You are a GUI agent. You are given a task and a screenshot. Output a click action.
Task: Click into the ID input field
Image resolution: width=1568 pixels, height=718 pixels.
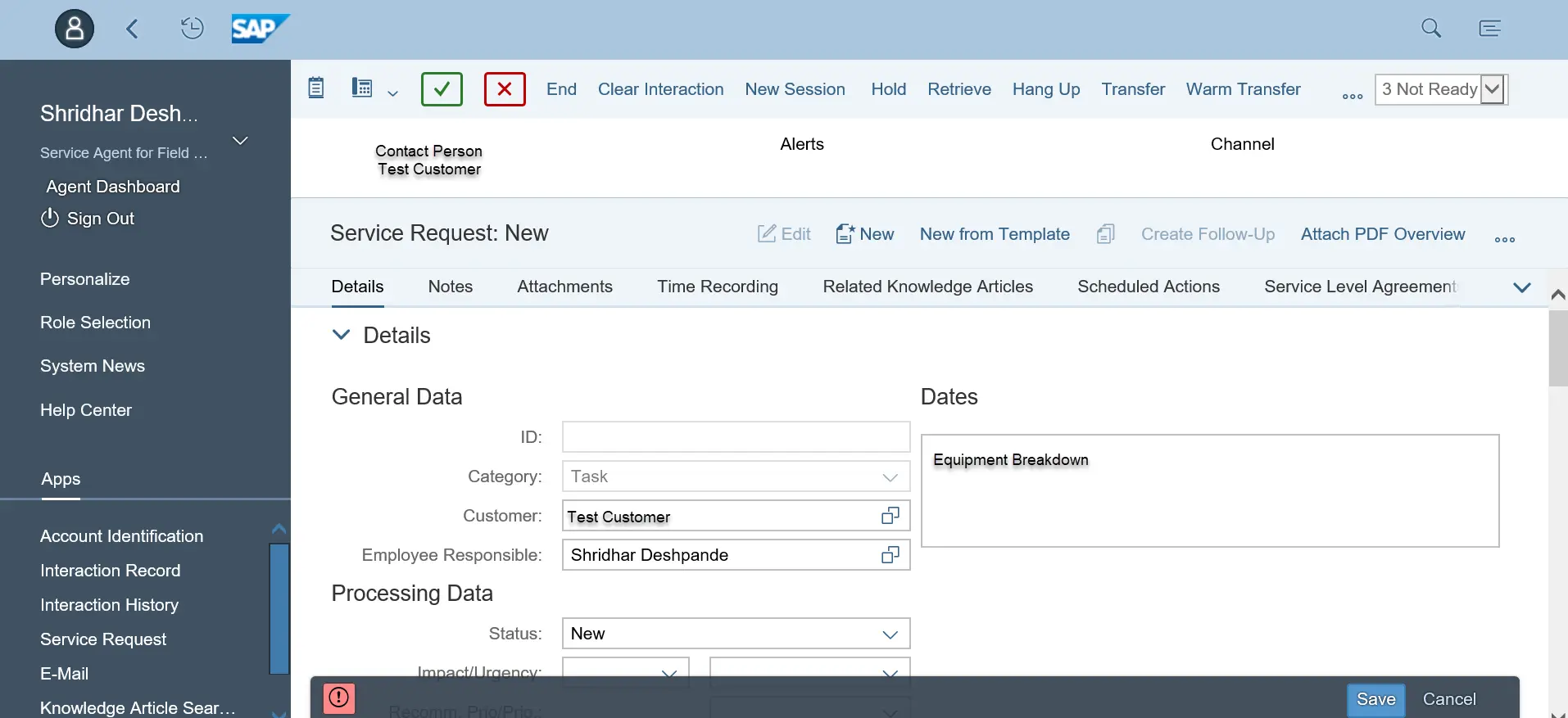[735, 437]
